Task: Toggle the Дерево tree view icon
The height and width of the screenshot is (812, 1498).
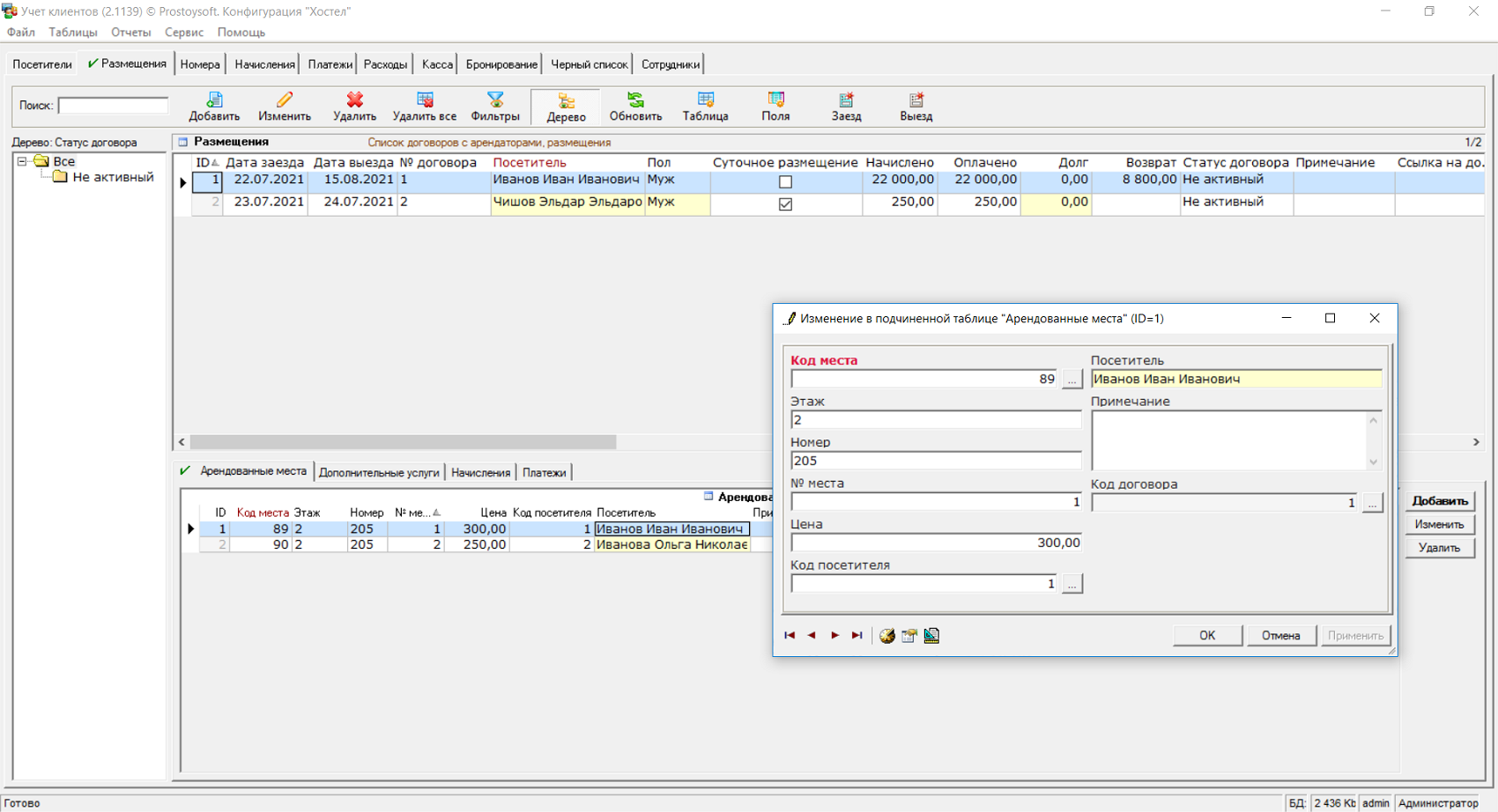Action: [x=566, y=102]
